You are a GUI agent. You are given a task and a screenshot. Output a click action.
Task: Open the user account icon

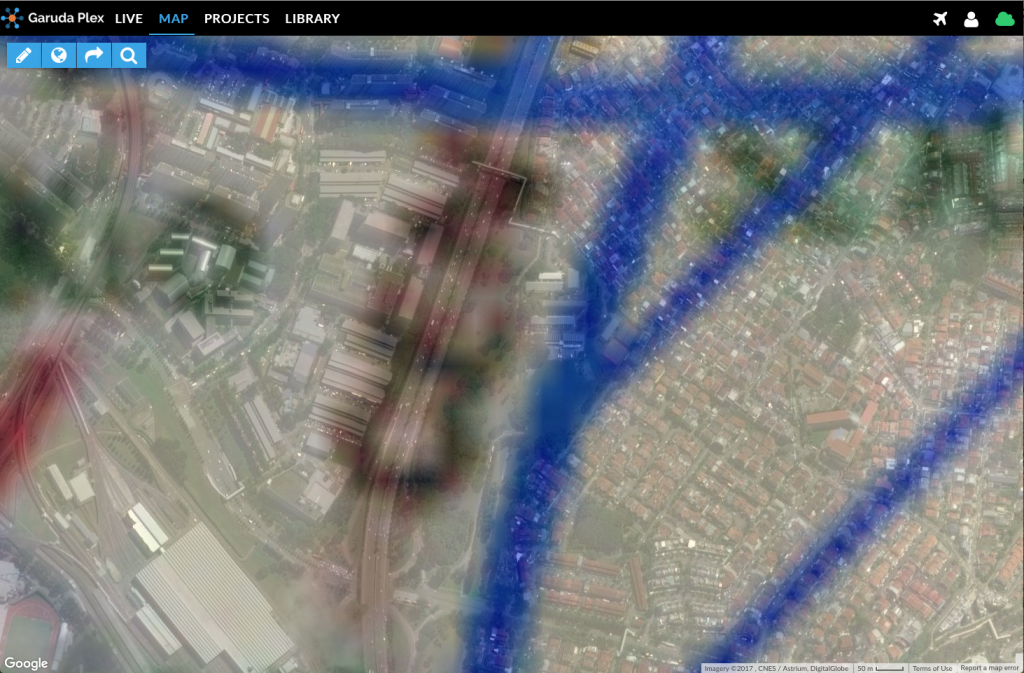pos(971,18)
